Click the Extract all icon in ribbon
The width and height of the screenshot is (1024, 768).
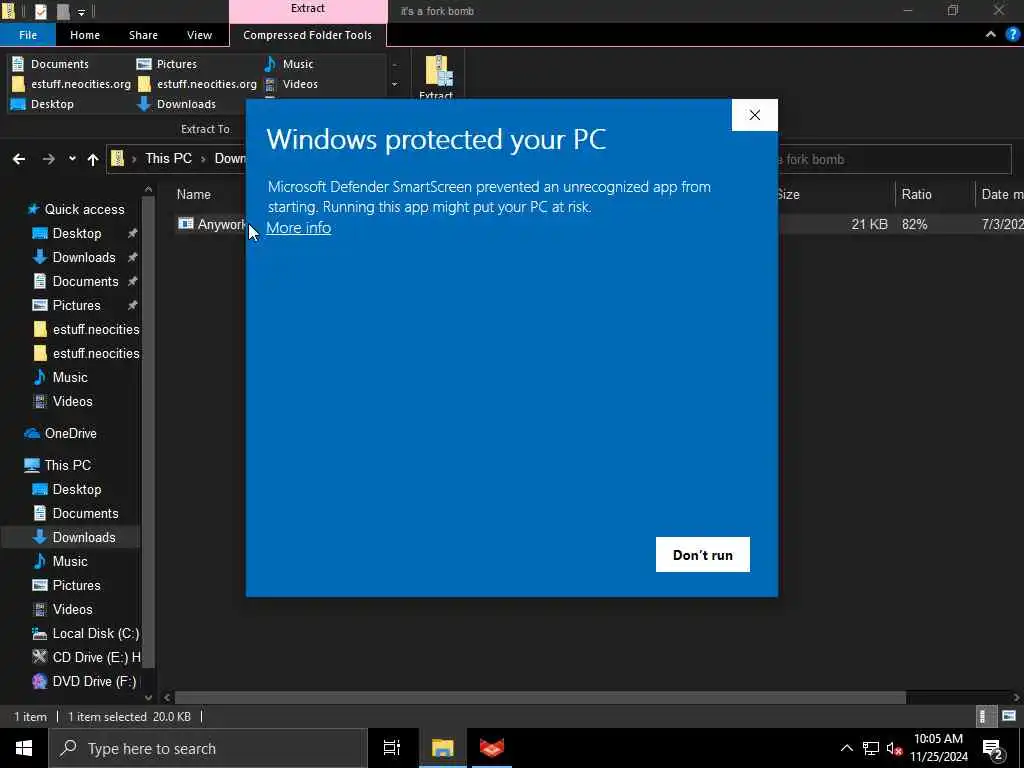point(437,76)
